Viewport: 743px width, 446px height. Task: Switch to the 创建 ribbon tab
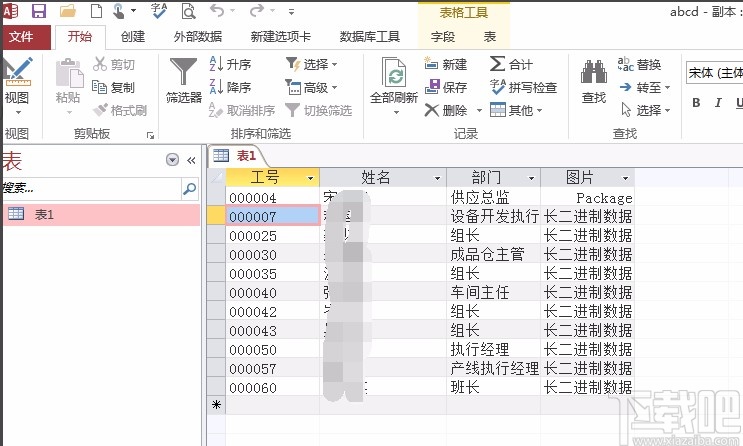point(133,36)
